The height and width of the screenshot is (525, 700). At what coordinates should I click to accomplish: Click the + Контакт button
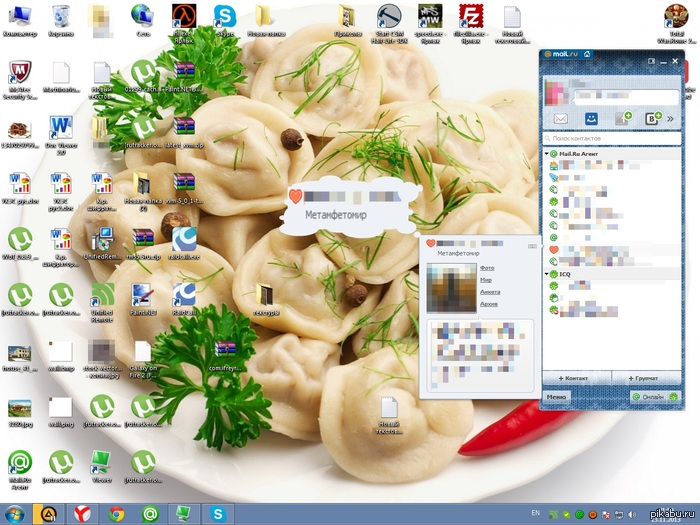coord(576,378)
